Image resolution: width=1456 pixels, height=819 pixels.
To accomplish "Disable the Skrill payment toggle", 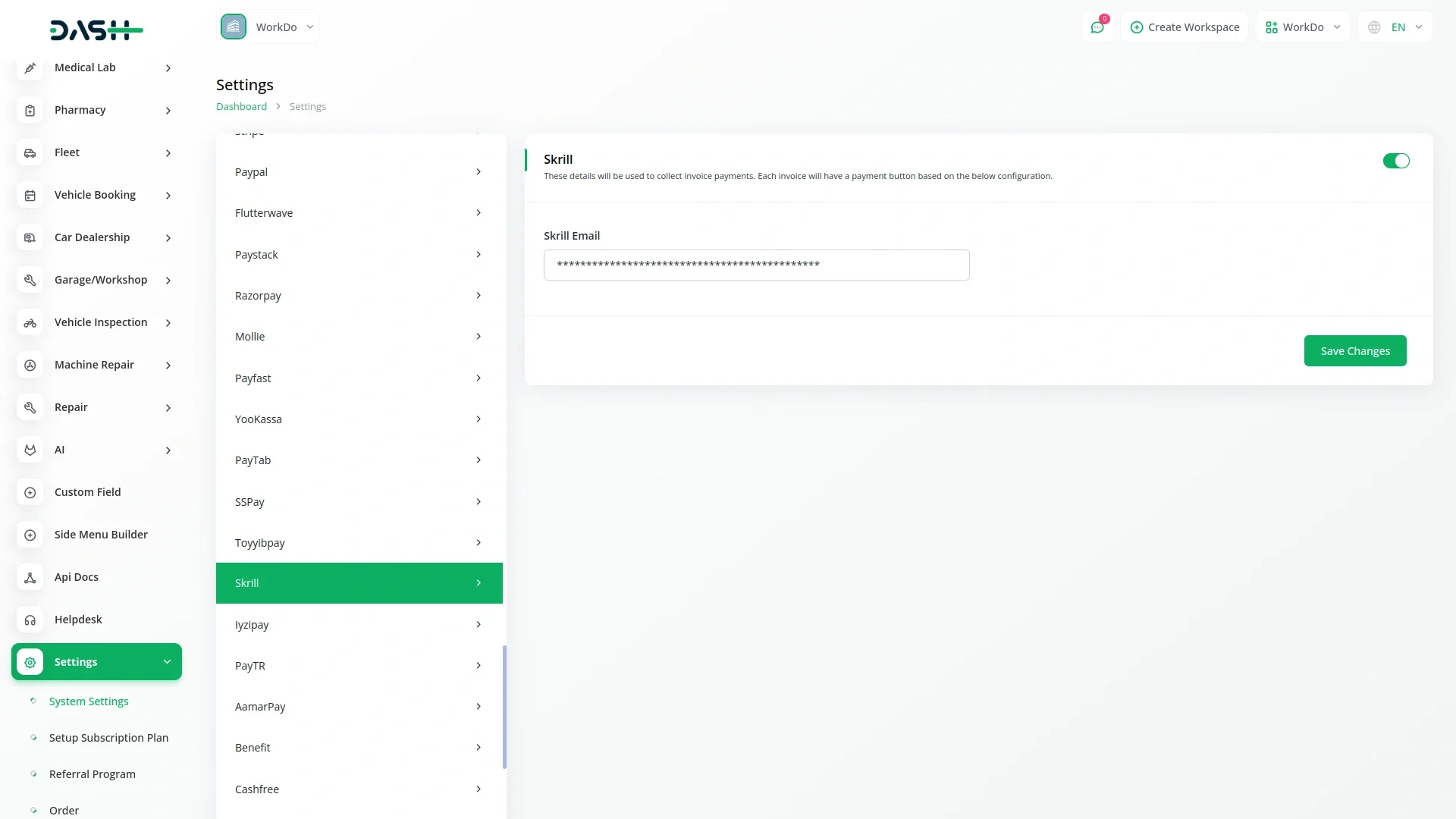I will click(1395, 161).
